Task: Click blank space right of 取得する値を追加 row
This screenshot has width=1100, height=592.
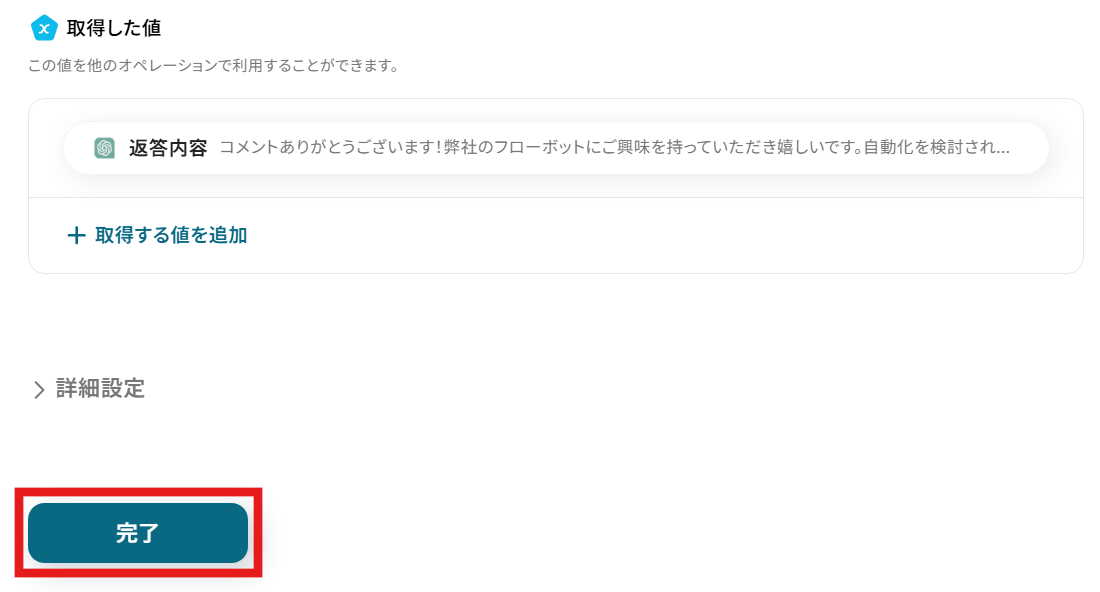Action: click(659, 236)
